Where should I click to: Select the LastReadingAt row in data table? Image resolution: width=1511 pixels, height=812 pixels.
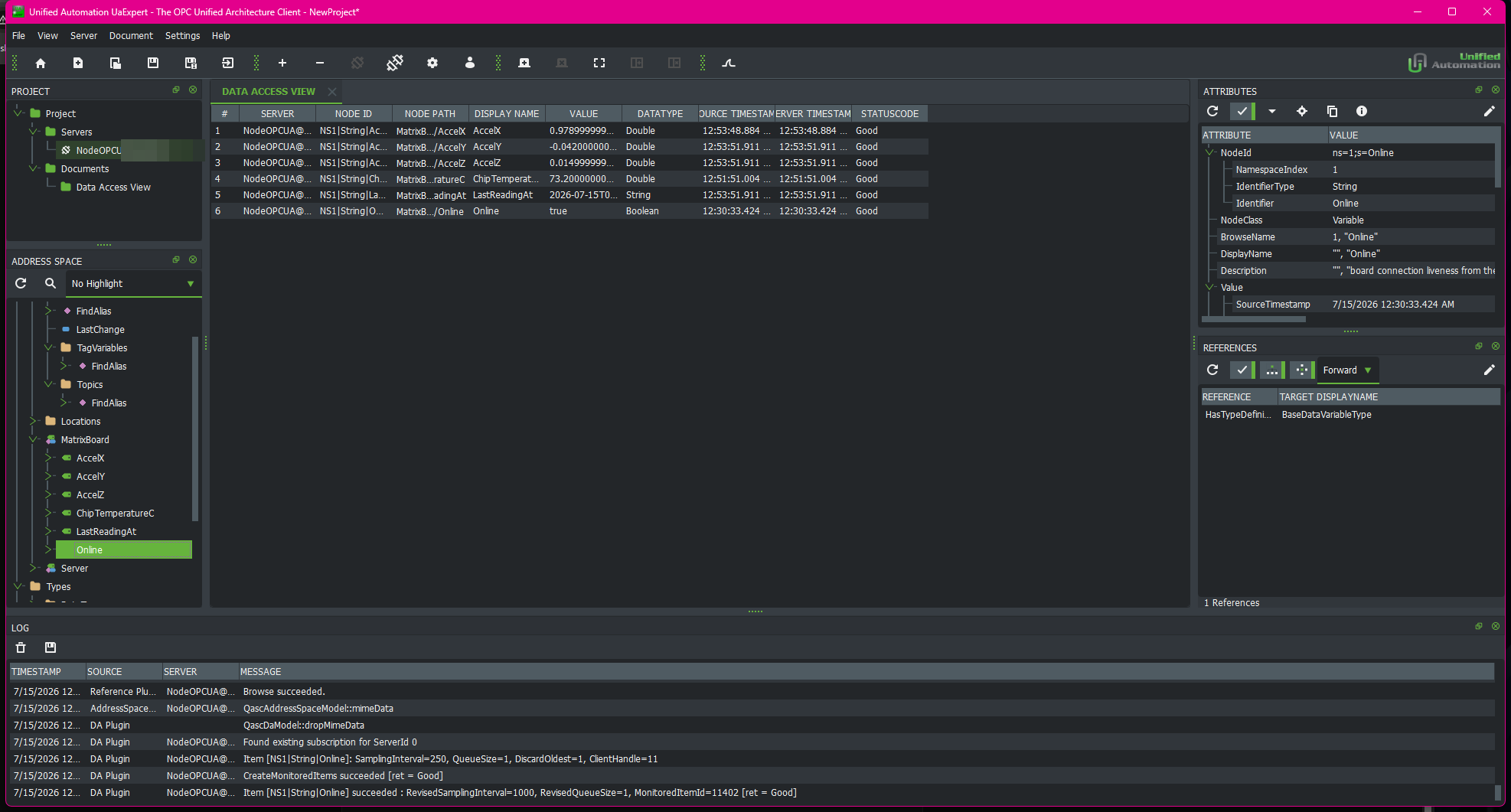coord(569,195)
